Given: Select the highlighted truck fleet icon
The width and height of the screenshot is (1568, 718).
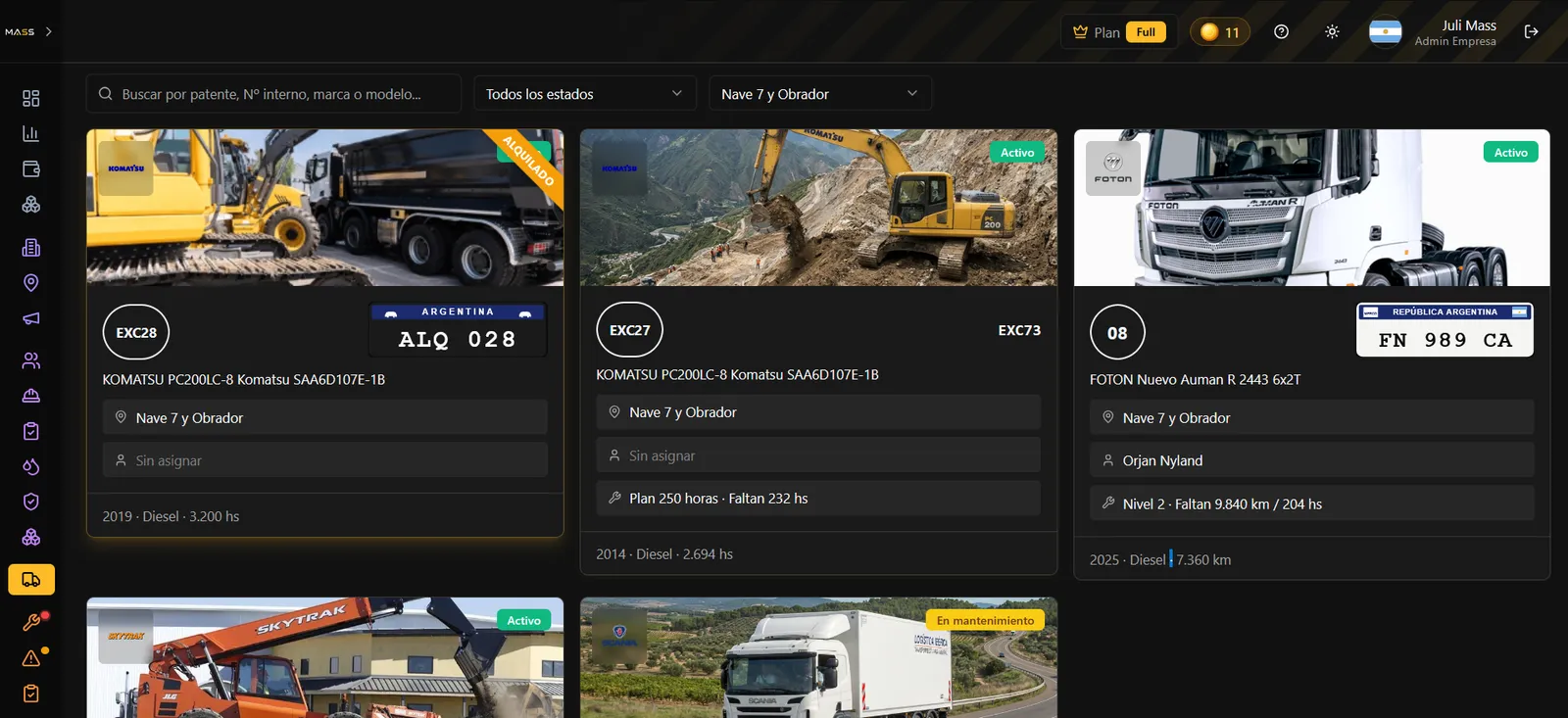Looking at the screenshot, I should [x=31, y=580].
